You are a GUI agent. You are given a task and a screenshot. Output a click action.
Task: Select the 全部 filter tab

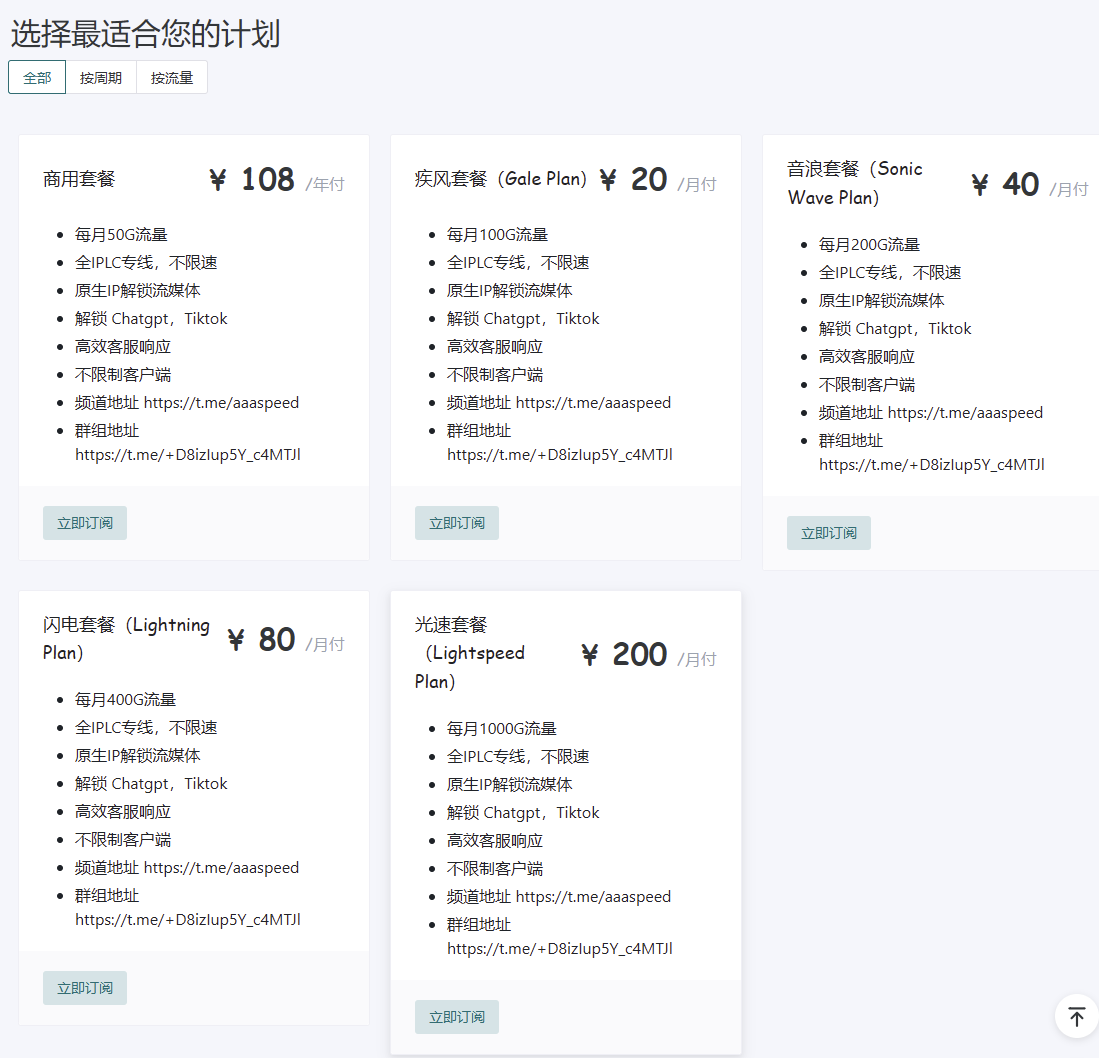[37, 78]
